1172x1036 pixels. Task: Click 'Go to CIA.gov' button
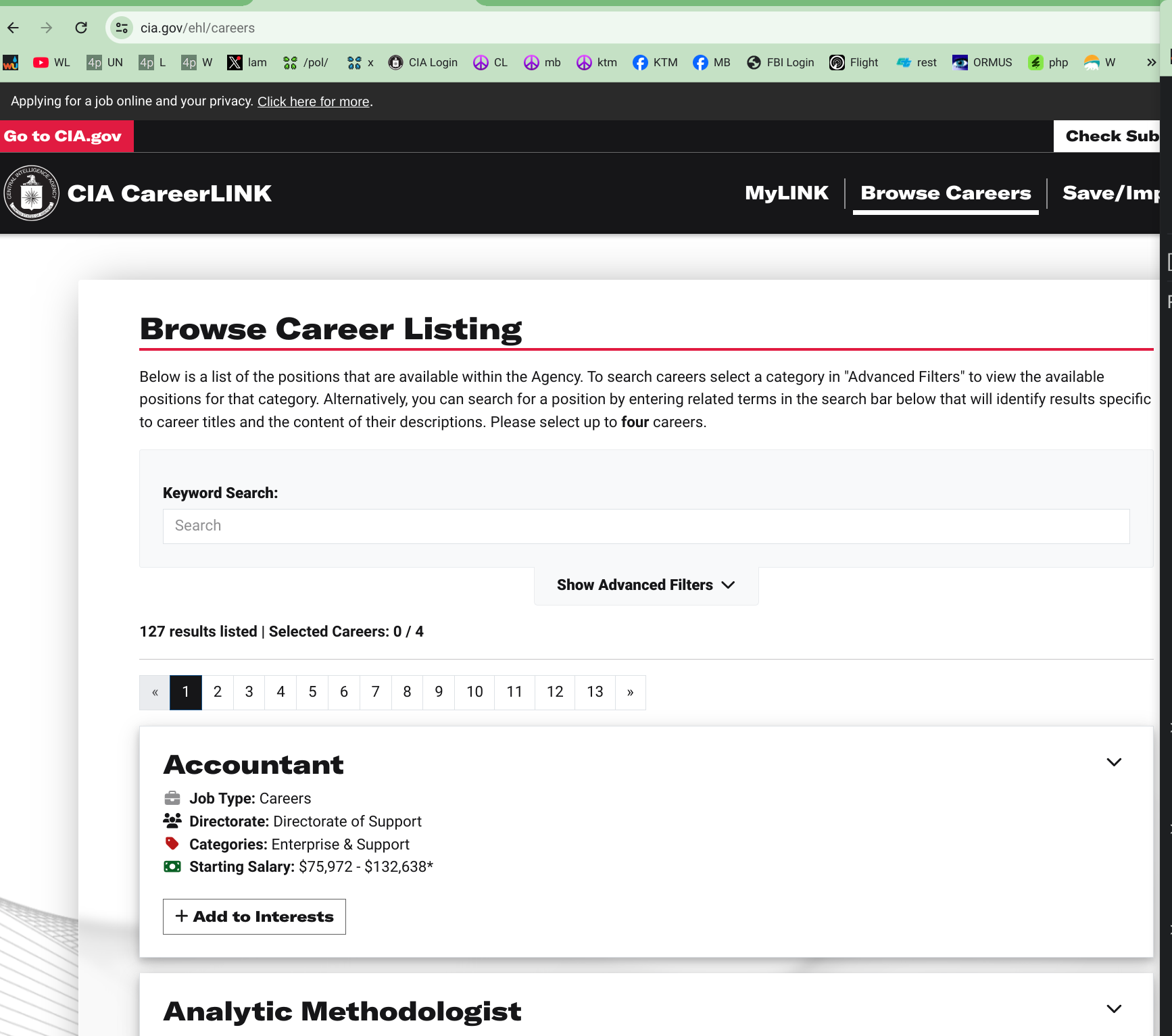tap(67, 136)
